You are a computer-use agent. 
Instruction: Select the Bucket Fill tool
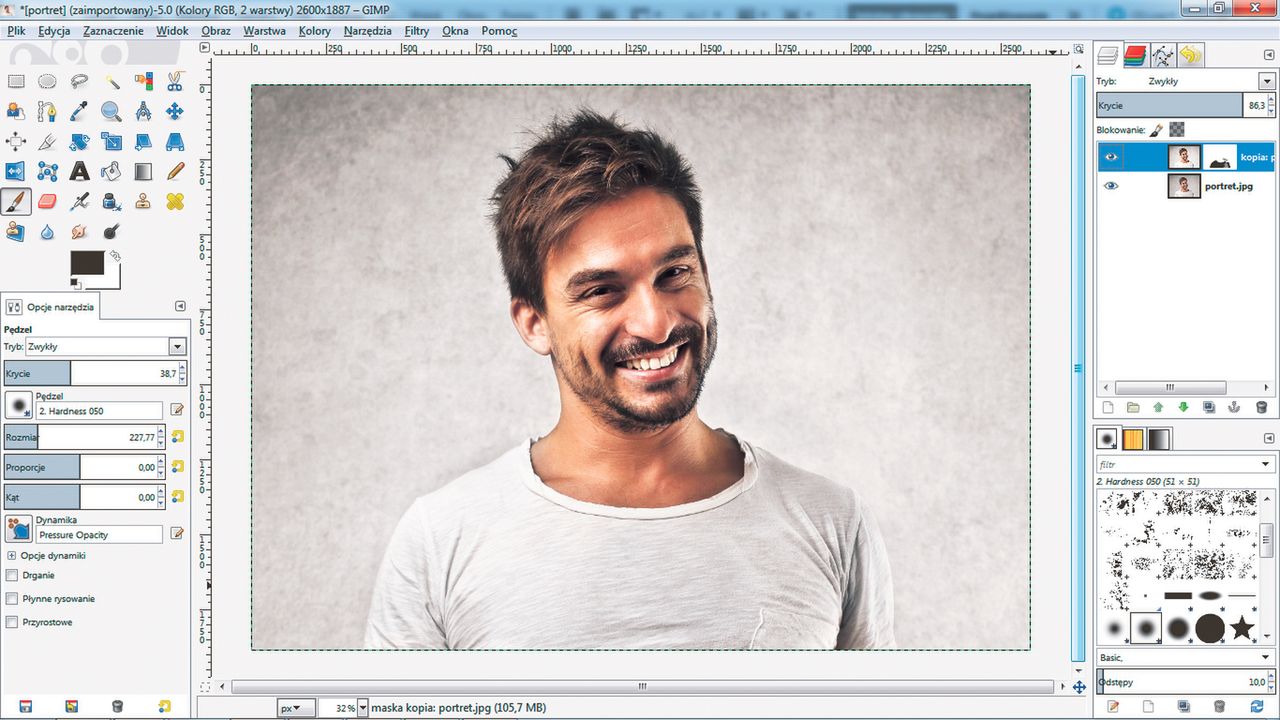coord(111,171)
